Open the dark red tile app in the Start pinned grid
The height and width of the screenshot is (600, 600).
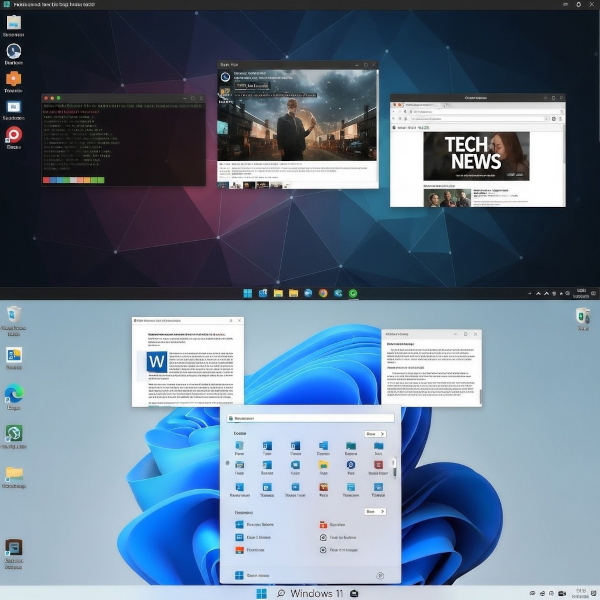[378, 465]
